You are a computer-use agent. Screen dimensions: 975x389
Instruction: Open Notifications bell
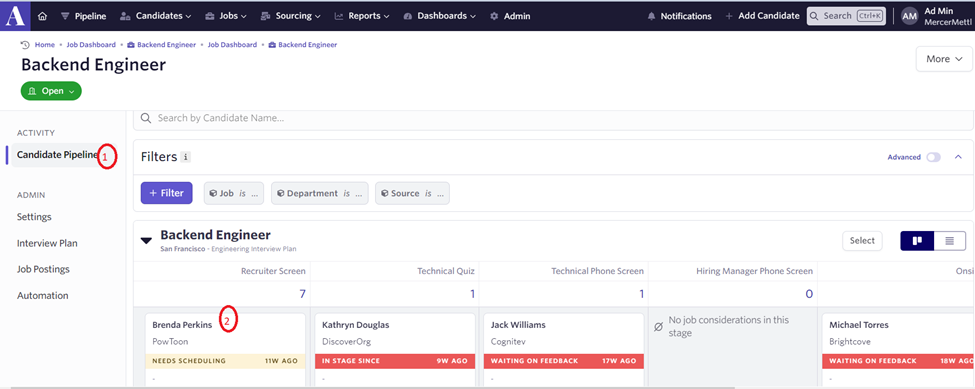(679, 16)
